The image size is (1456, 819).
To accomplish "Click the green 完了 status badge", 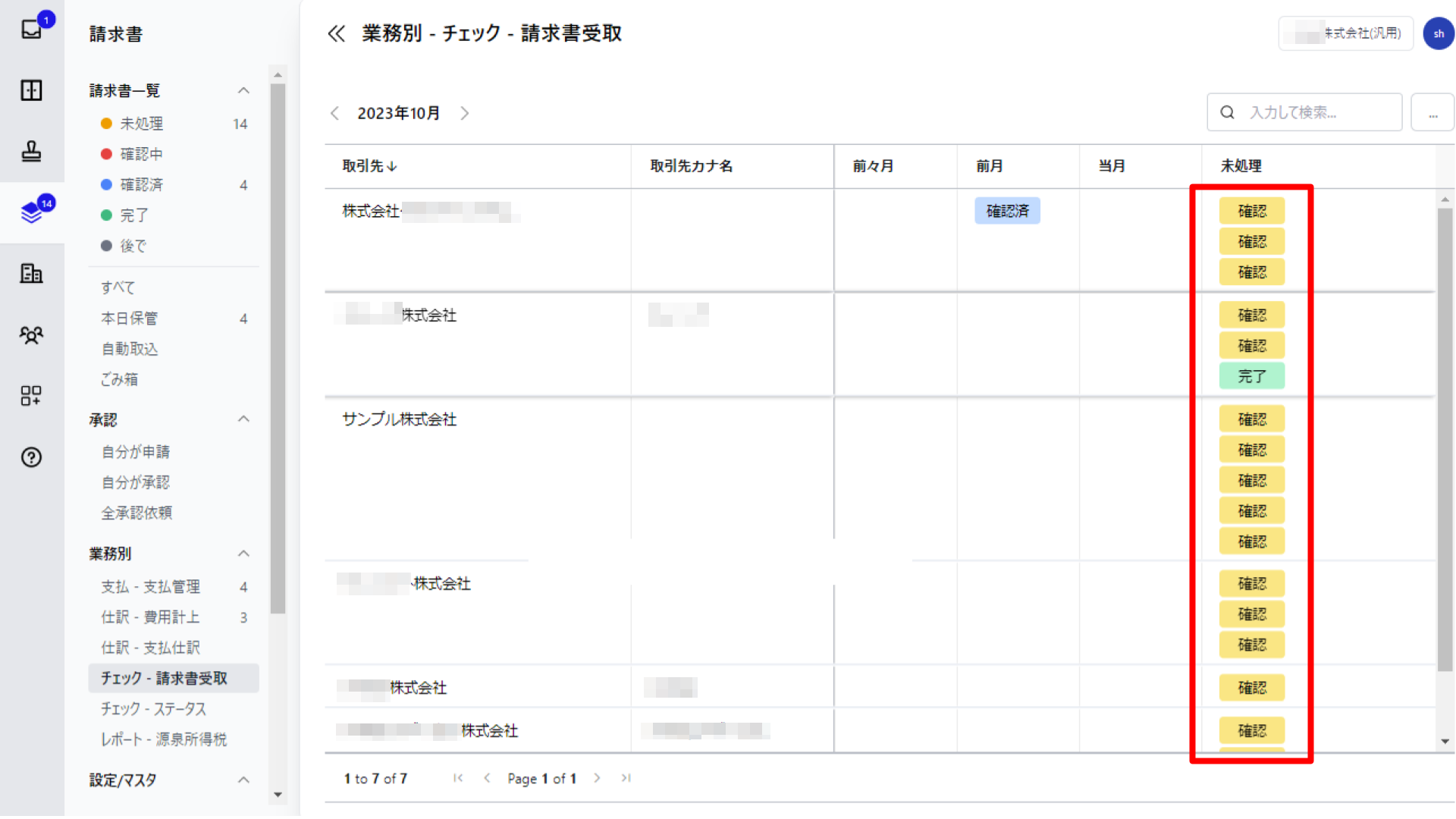I will pyautogui.click(x=1252, y=376).
